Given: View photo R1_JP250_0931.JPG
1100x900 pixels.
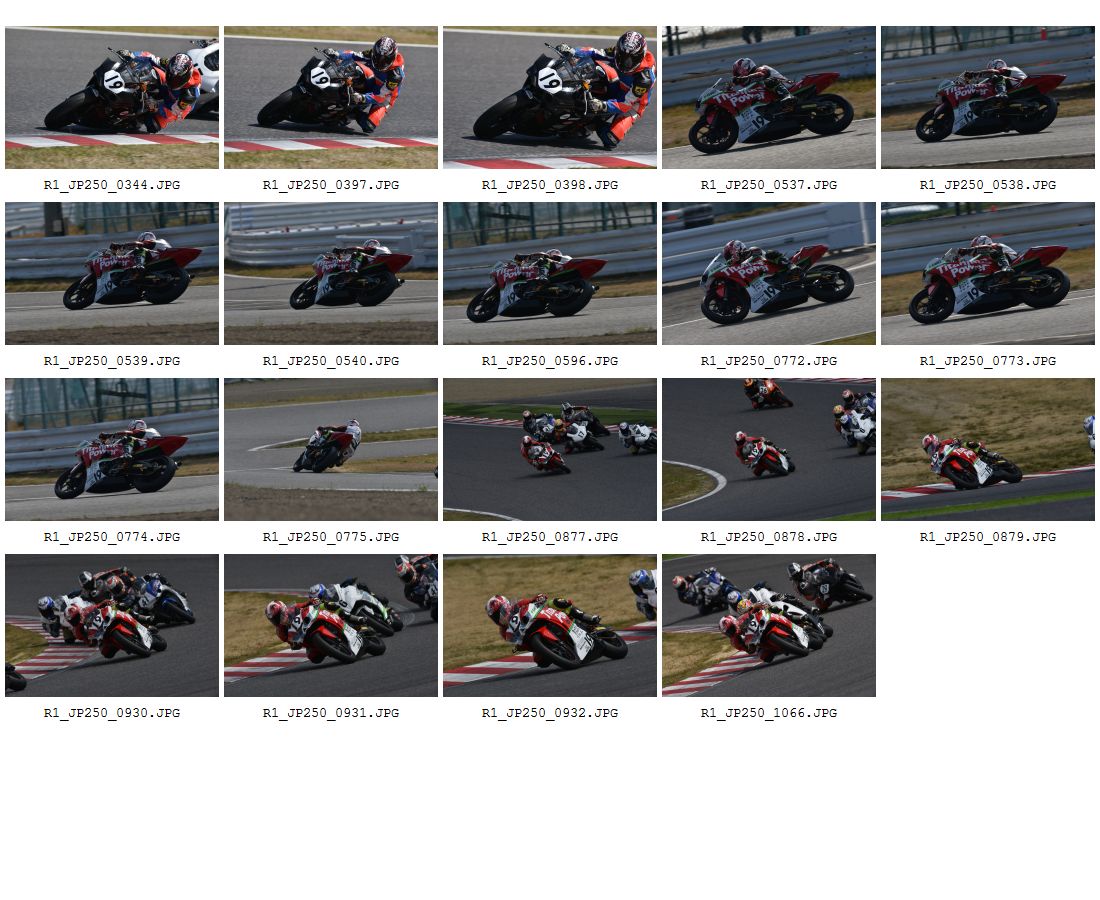Looking at the screenshot, I should [x=331, y=626].
